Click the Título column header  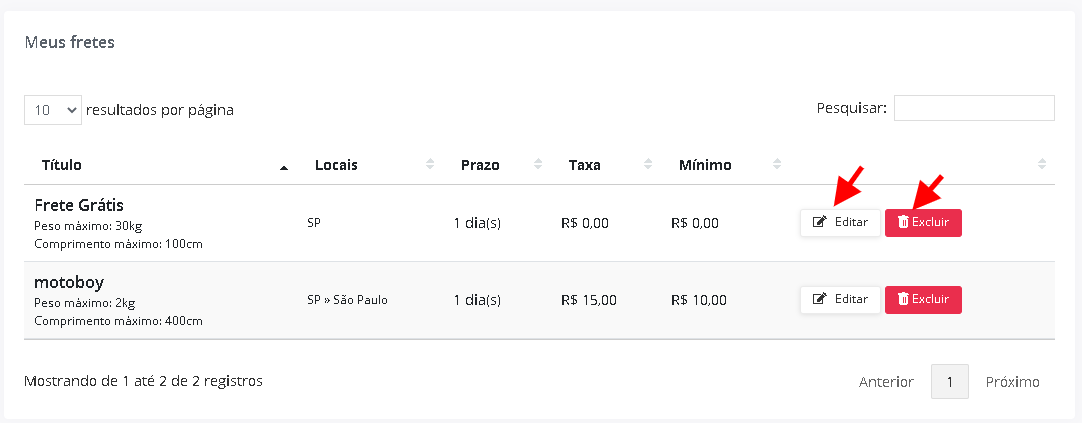(x=61, y=165)
